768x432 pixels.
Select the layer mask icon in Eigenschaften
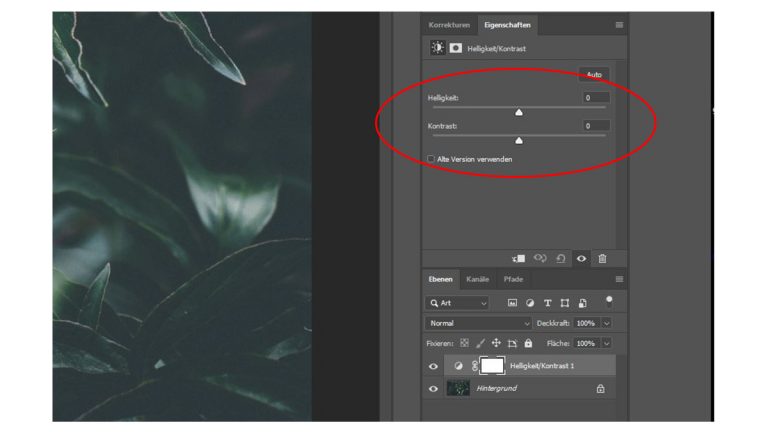coord(455,48)
